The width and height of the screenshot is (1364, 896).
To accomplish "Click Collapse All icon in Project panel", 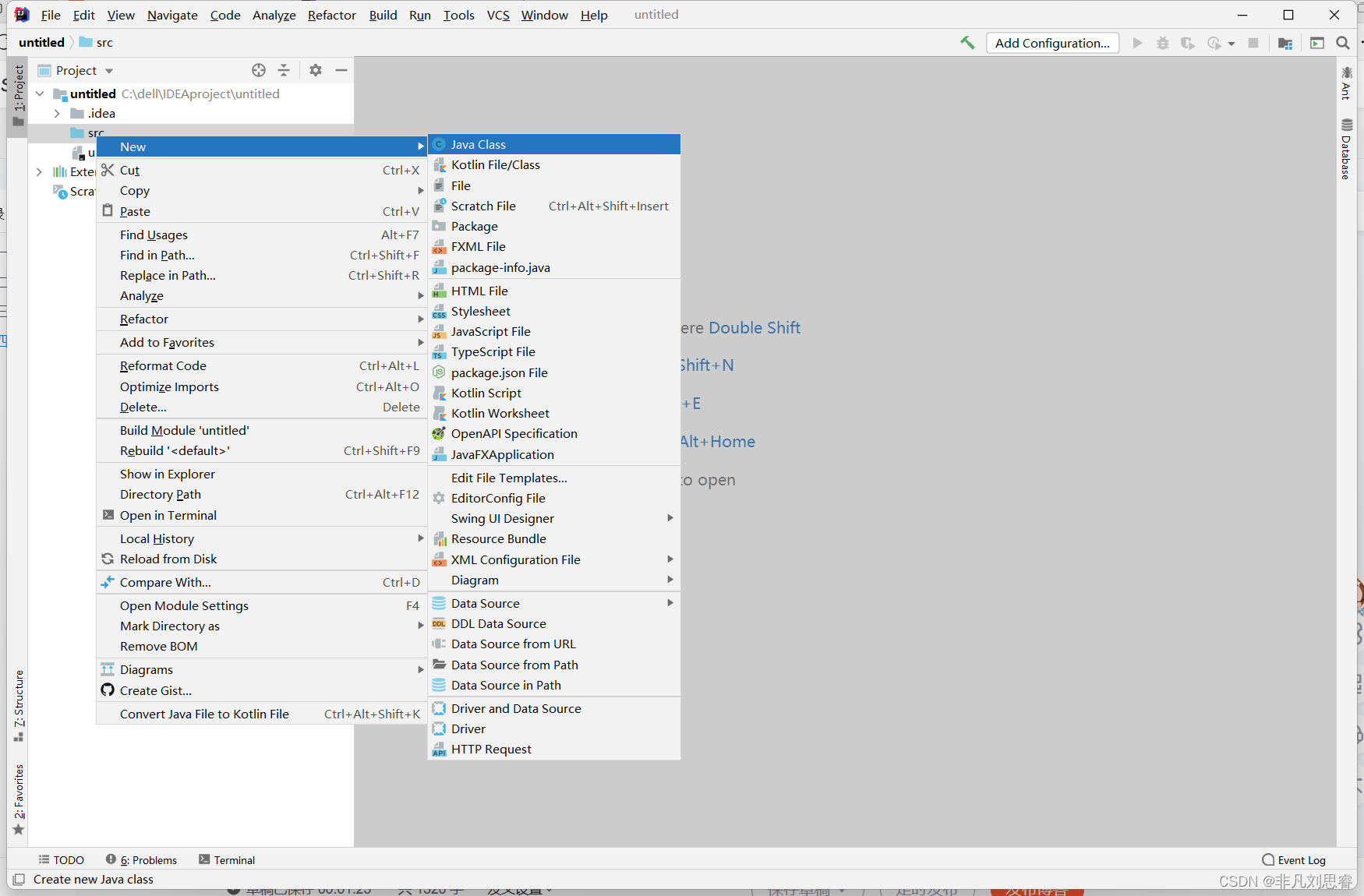I will click(x=284, y=70).
